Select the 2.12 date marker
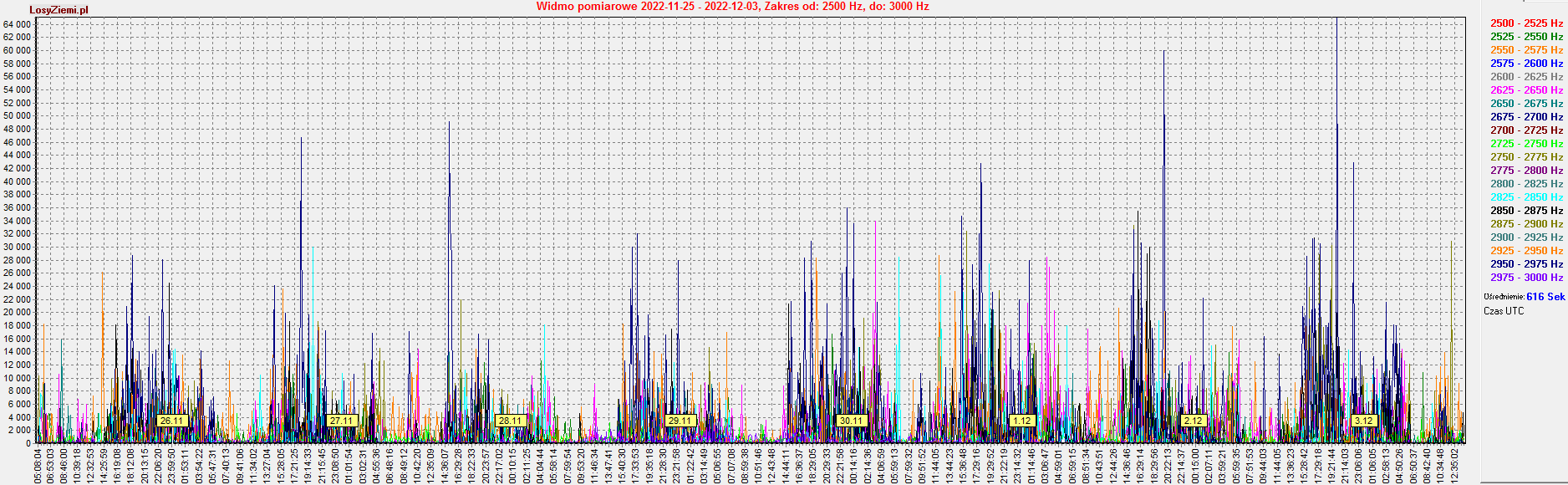Viewport: 1568px width, 485px height. 1193,421
